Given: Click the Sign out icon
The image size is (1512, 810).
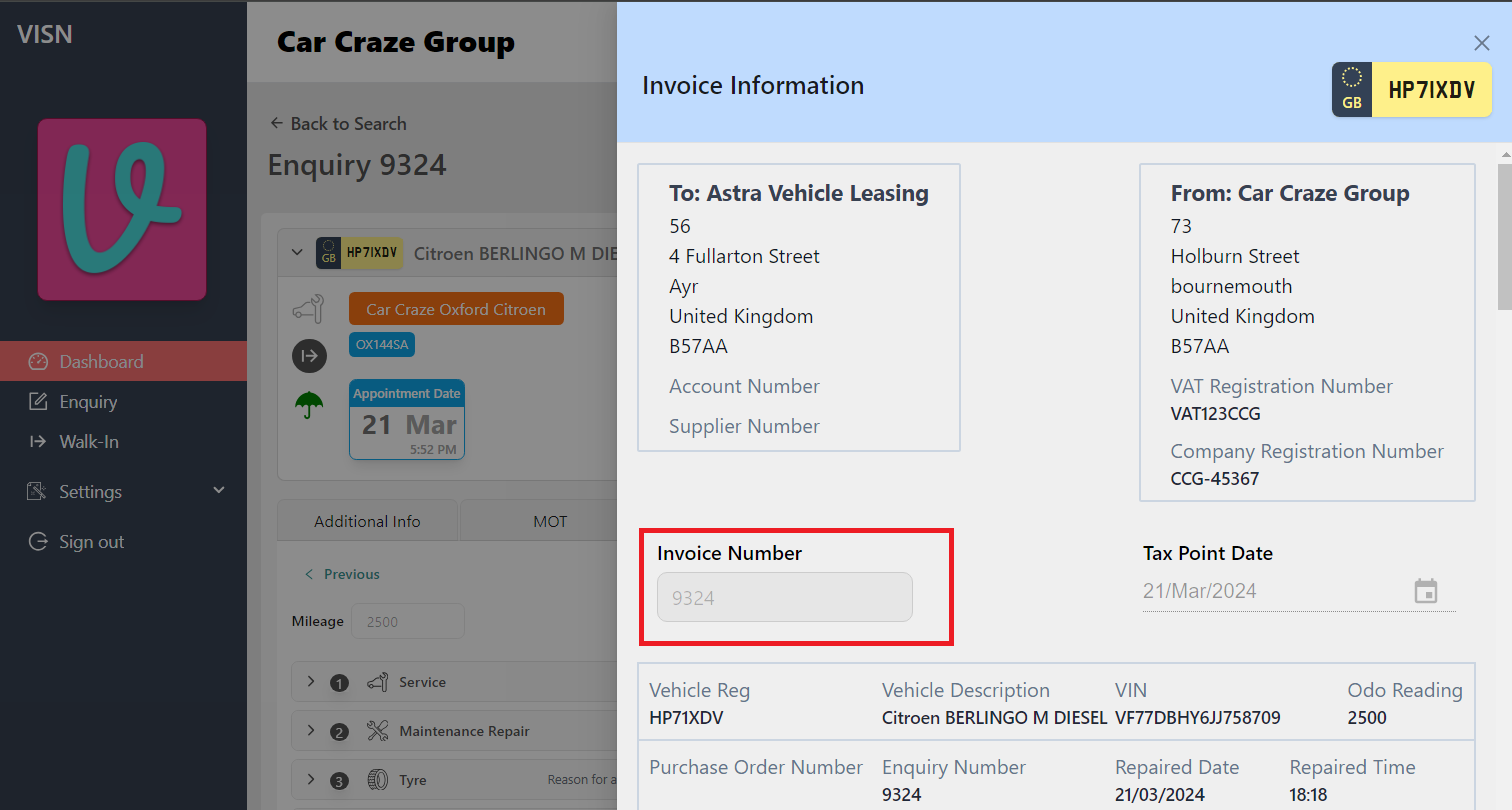Looking at the screenshot, I should click(38, 541).
